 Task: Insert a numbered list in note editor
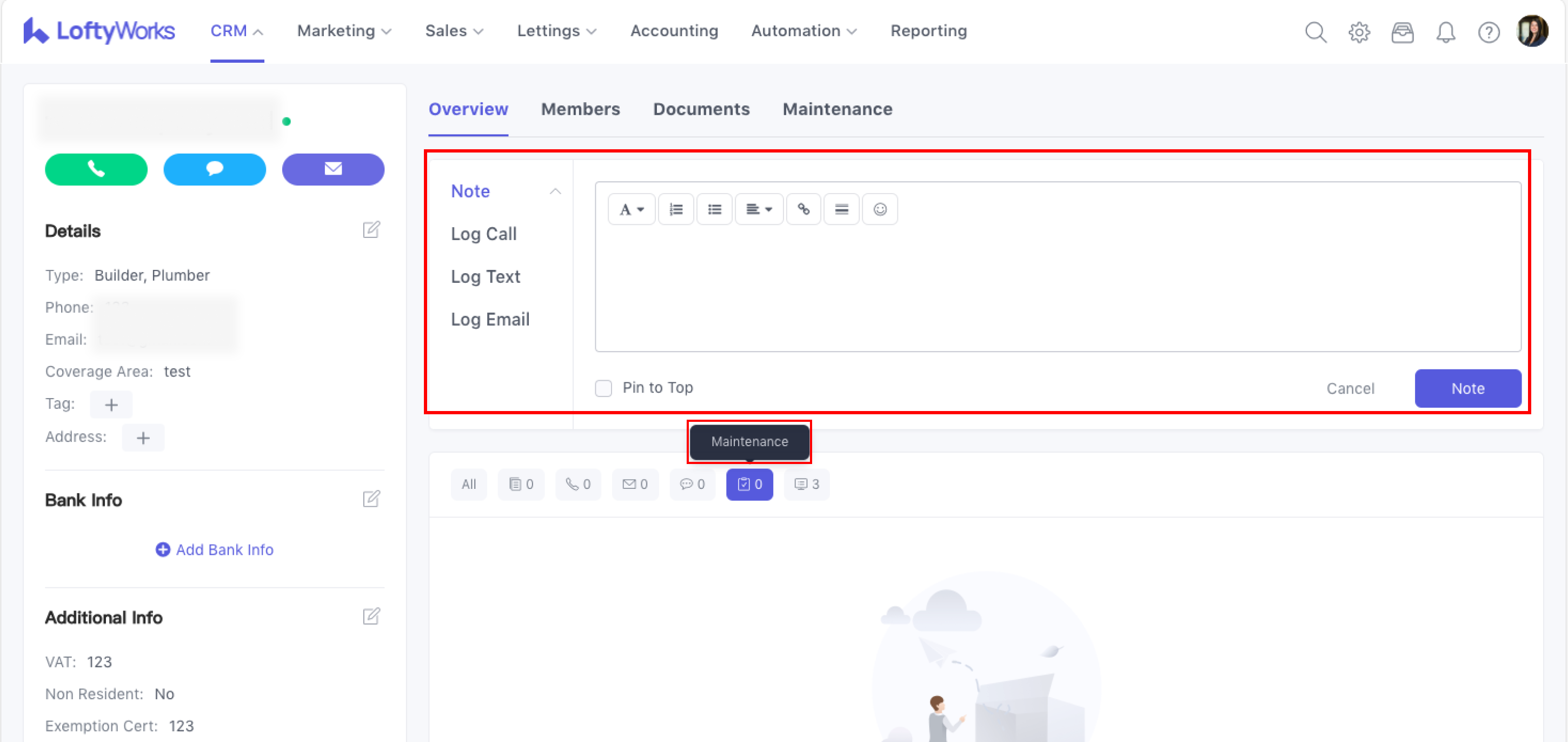click(x=676, y=209)
